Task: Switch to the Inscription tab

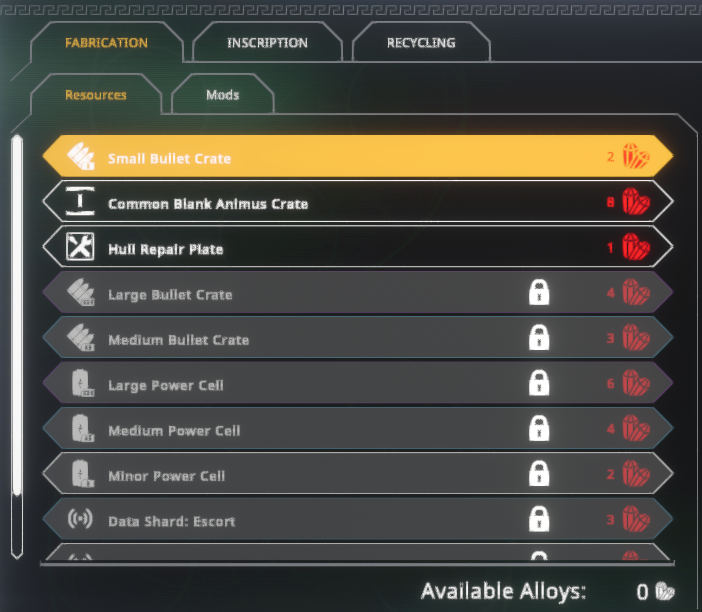Action: click(x=267, y=43)
